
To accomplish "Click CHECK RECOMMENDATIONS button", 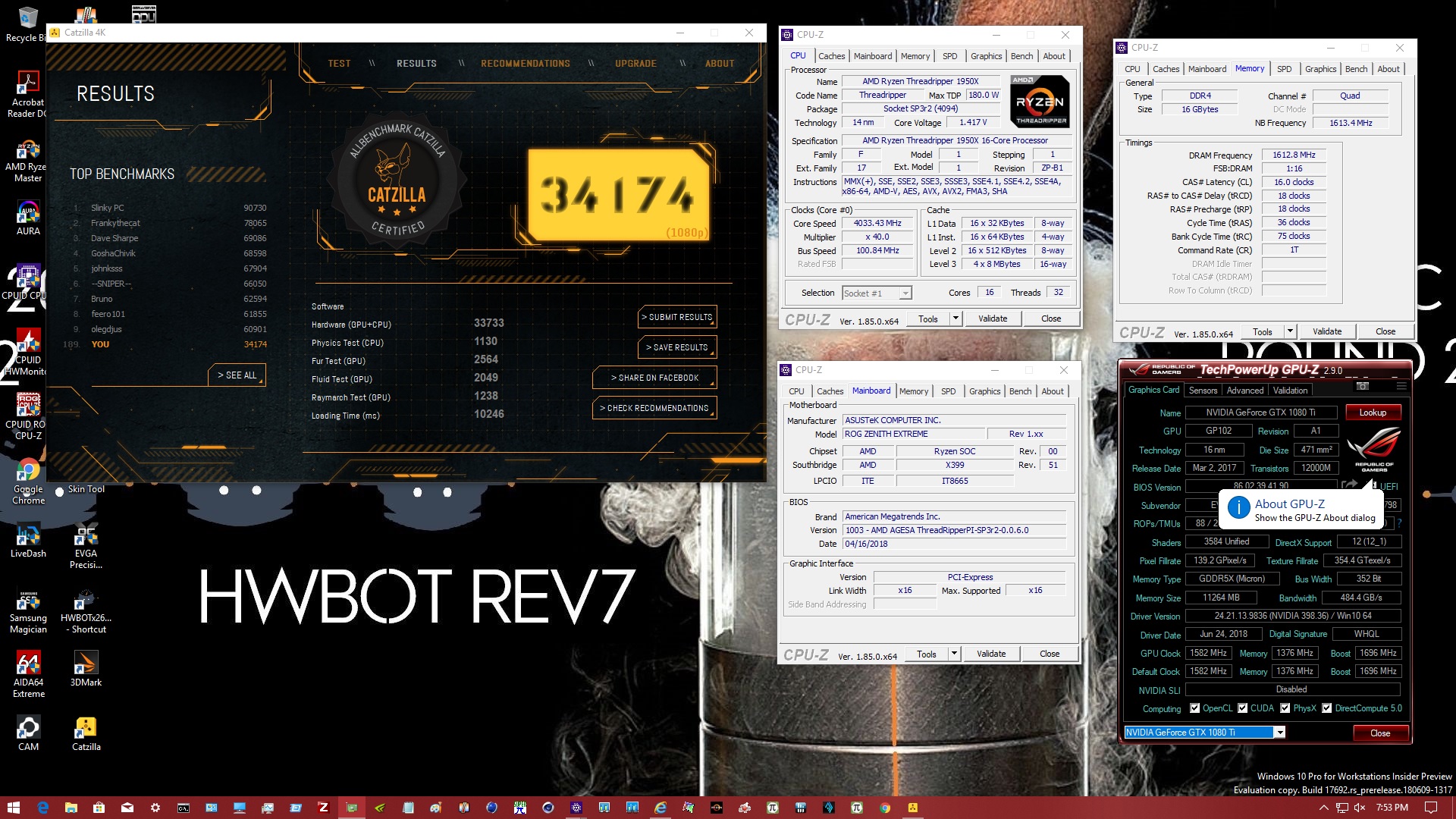I will (x=654, y=408).
